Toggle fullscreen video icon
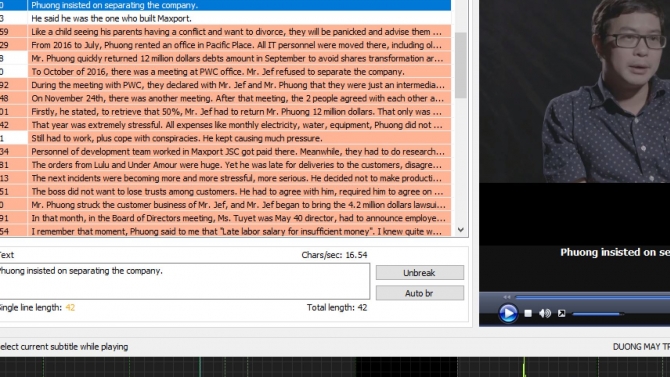The height and width of the screenshot is (377, 670). (x=561, y=313)
